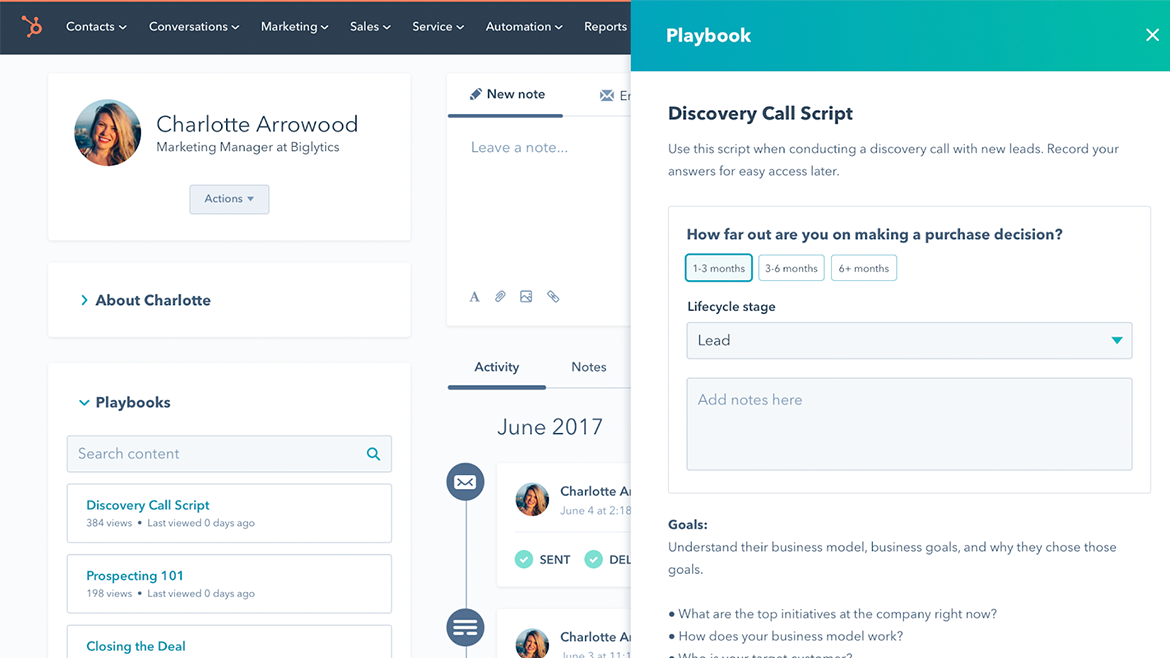This screenshot has height=658, width=1170.
Task: Pick the 6+ months option
Action: click(x=863, y=268)
